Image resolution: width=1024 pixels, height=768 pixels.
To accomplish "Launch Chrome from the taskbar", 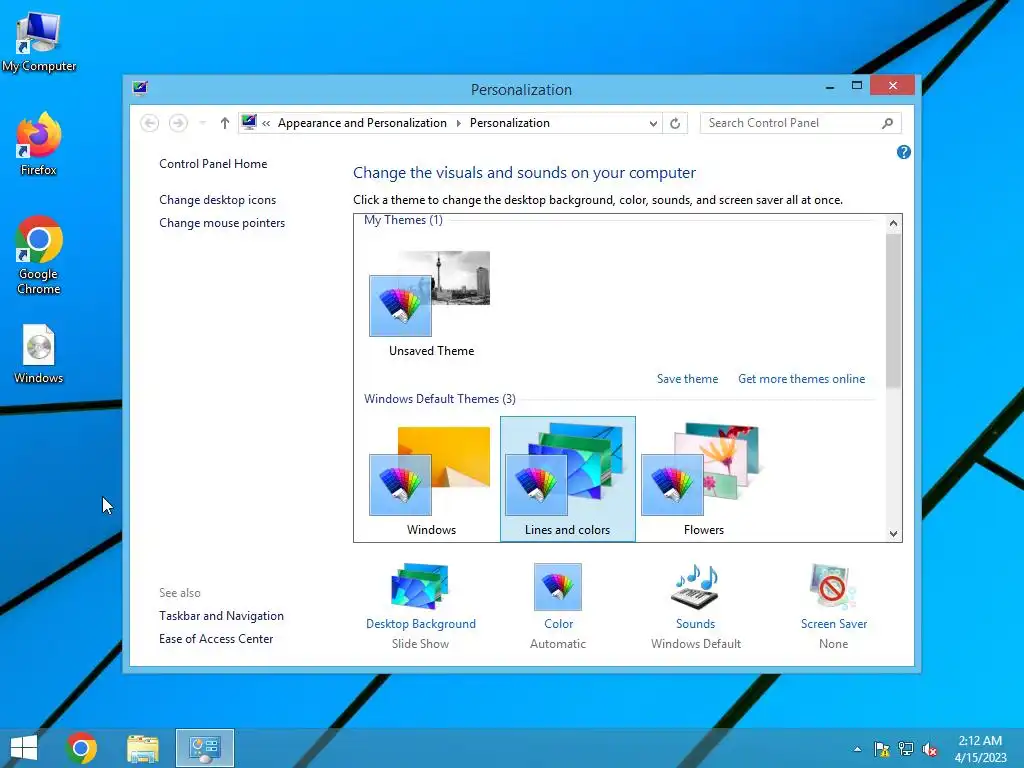I will point(81,748).
